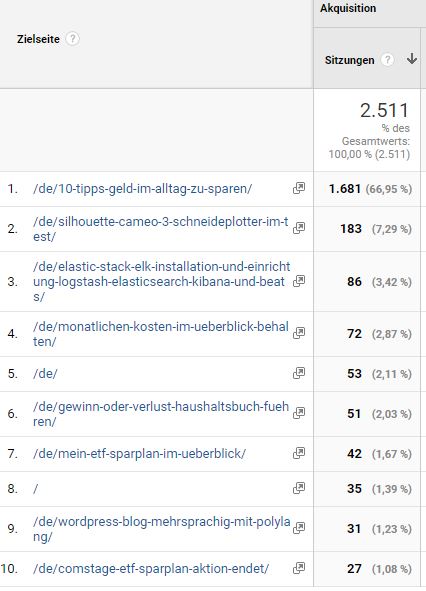
Task: Toggle sort arrow on Sitzungen column
Action: pyautogui.click(x=412, y=59)
